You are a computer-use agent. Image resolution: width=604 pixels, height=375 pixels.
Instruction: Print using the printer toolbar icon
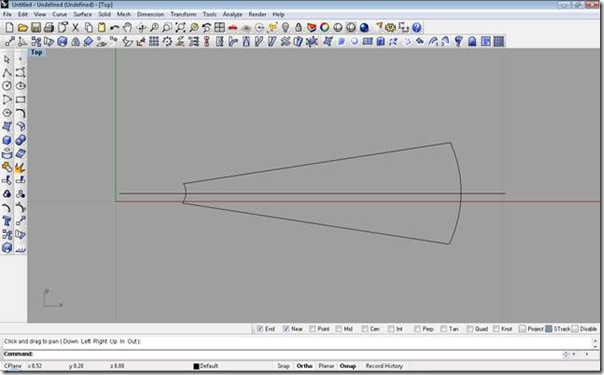[x=49, y=27]
